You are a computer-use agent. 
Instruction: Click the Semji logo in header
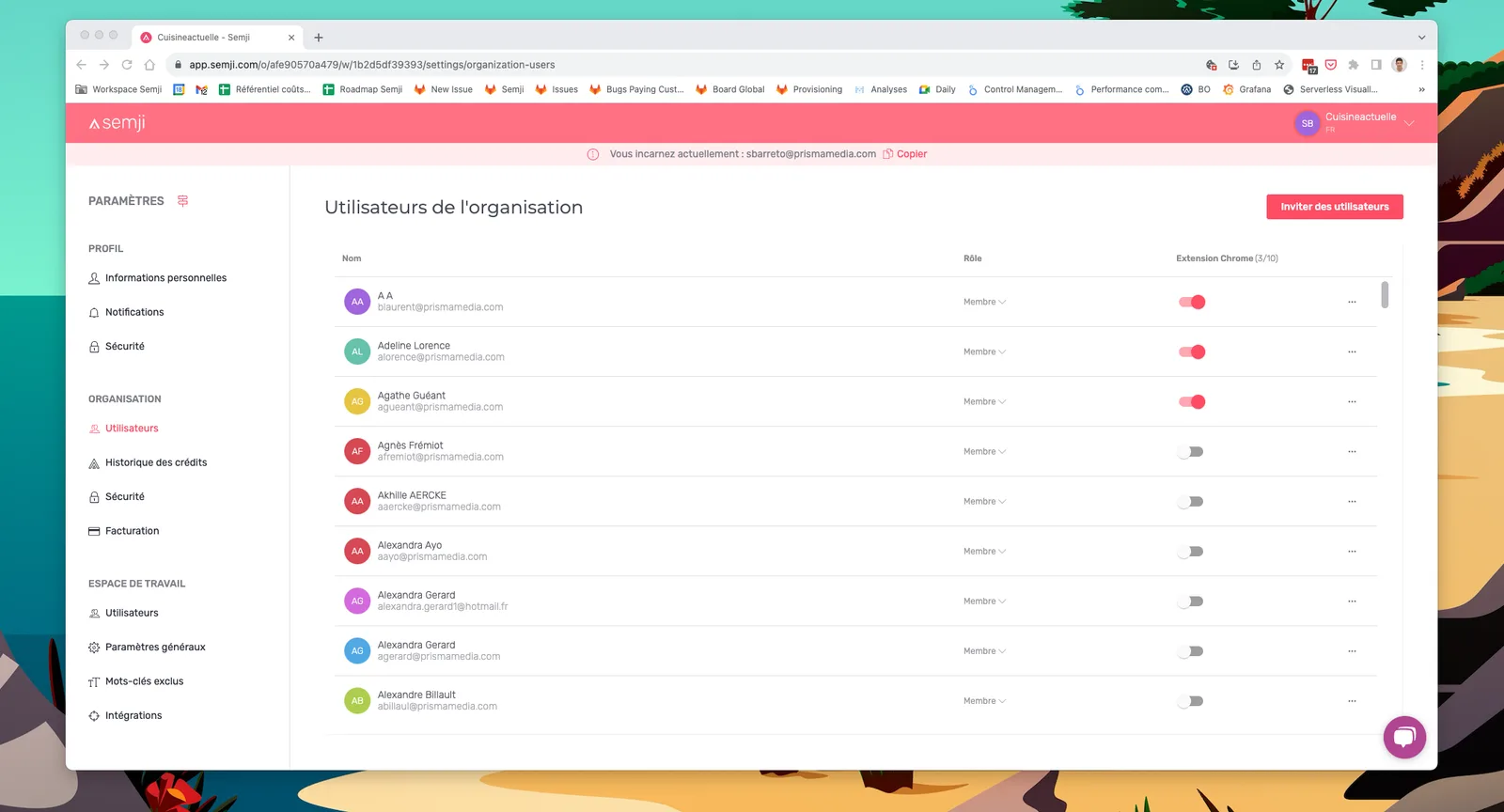117,123
